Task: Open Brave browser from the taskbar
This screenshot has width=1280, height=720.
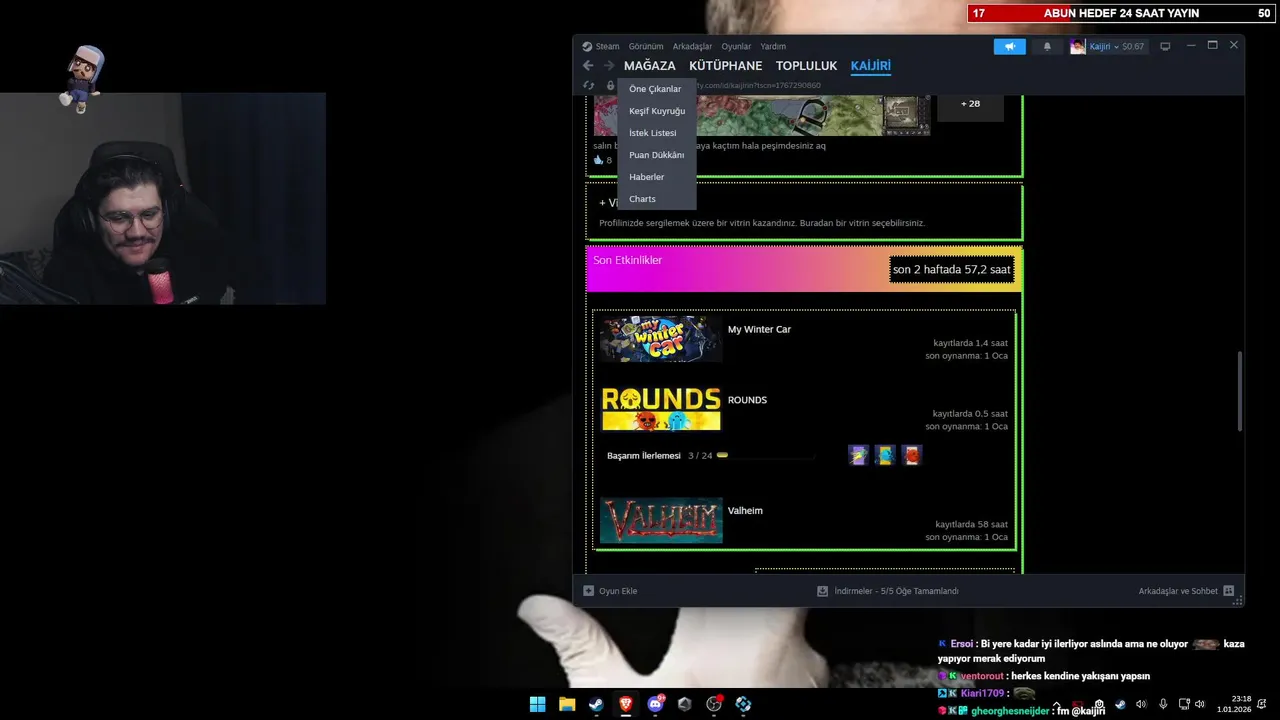Action: click(626, 704)
